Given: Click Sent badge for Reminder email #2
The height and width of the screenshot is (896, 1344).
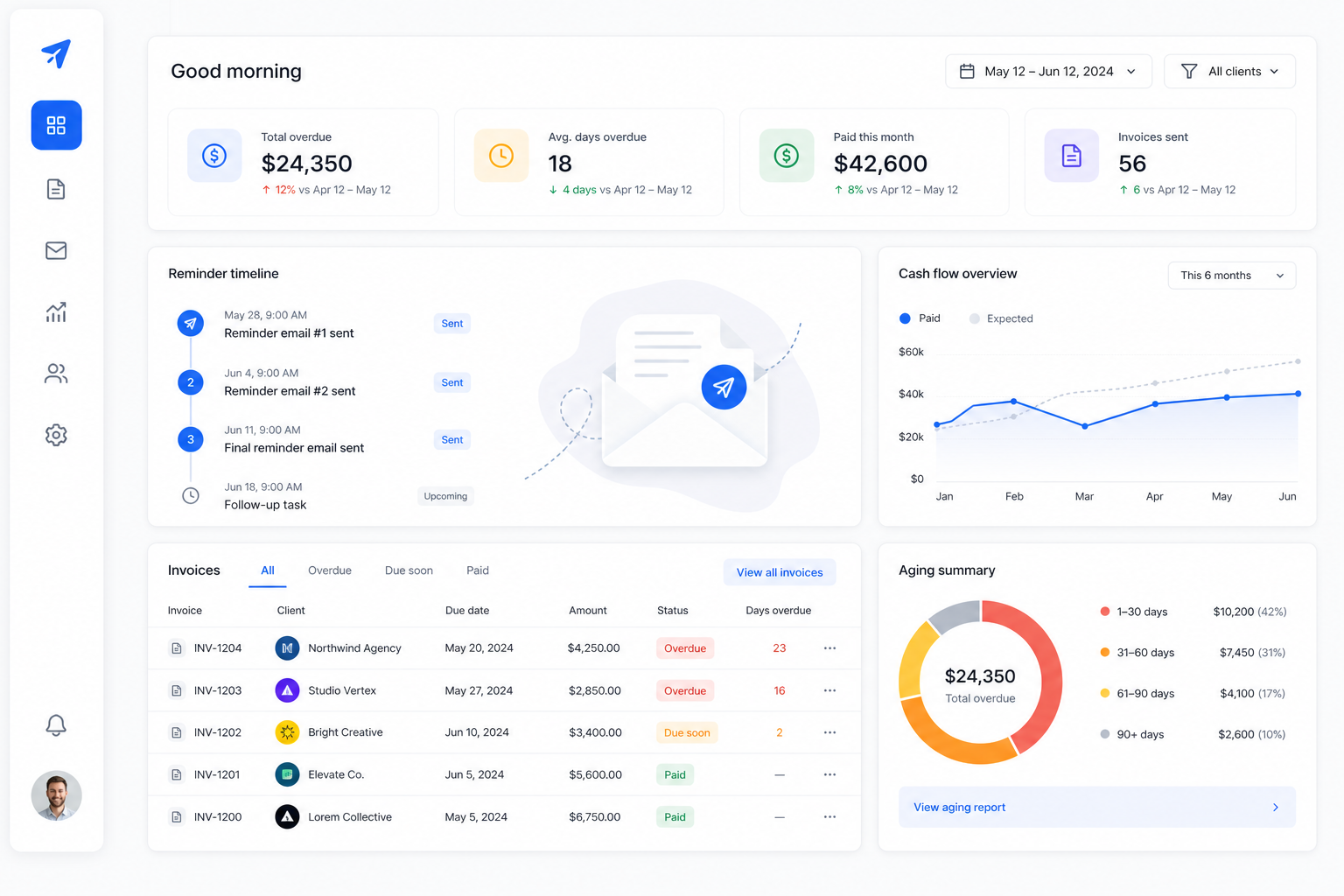Looking at the screenshot, I should [x=452, y=382].
